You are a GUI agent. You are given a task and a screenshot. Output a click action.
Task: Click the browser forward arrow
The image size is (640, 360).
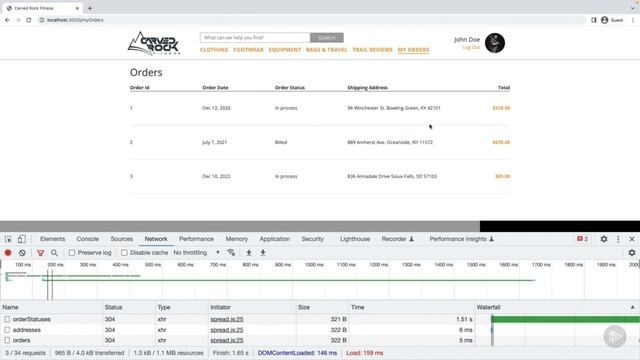18,20
